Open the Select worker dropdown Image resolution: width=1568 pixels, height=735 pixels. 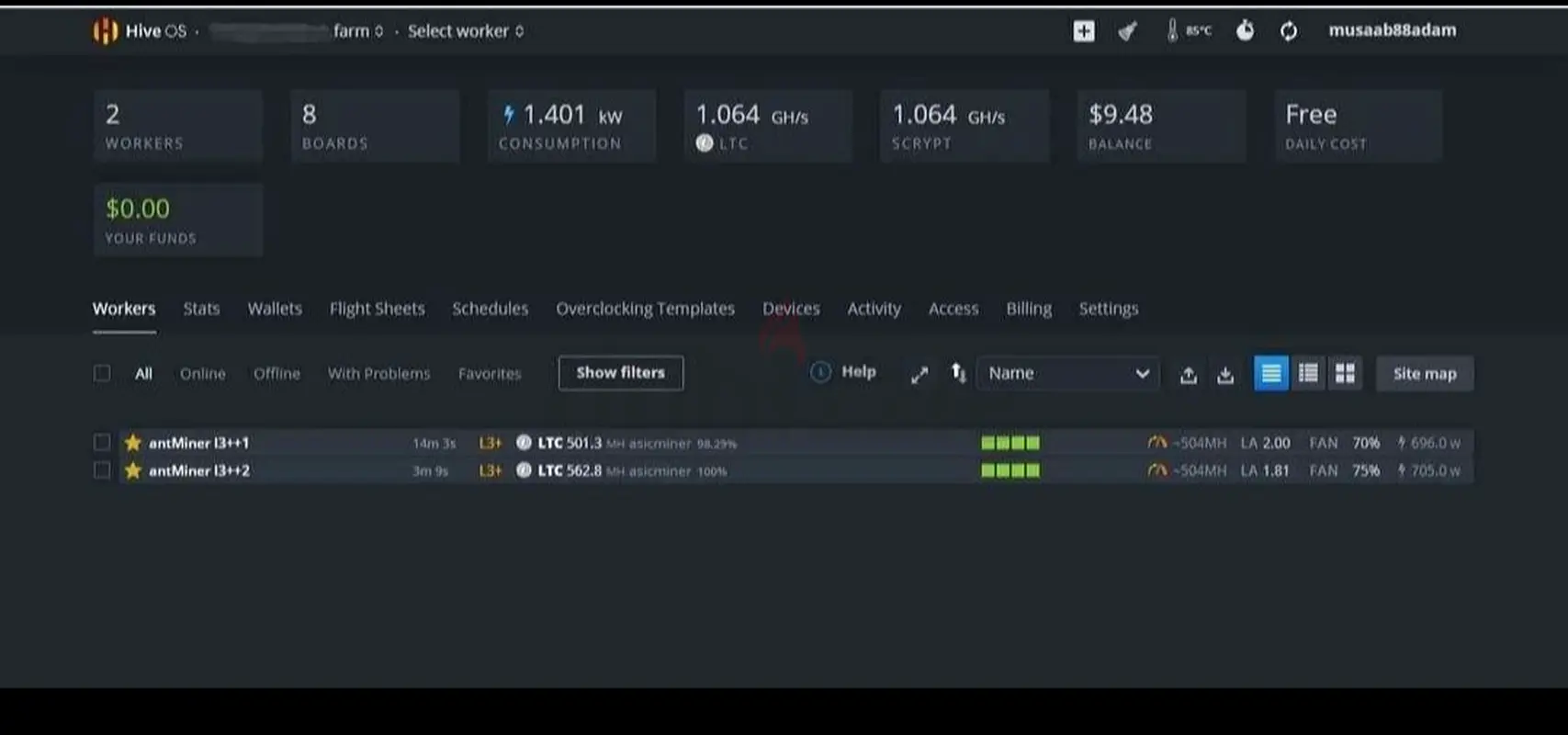click(x=465, y=31)
